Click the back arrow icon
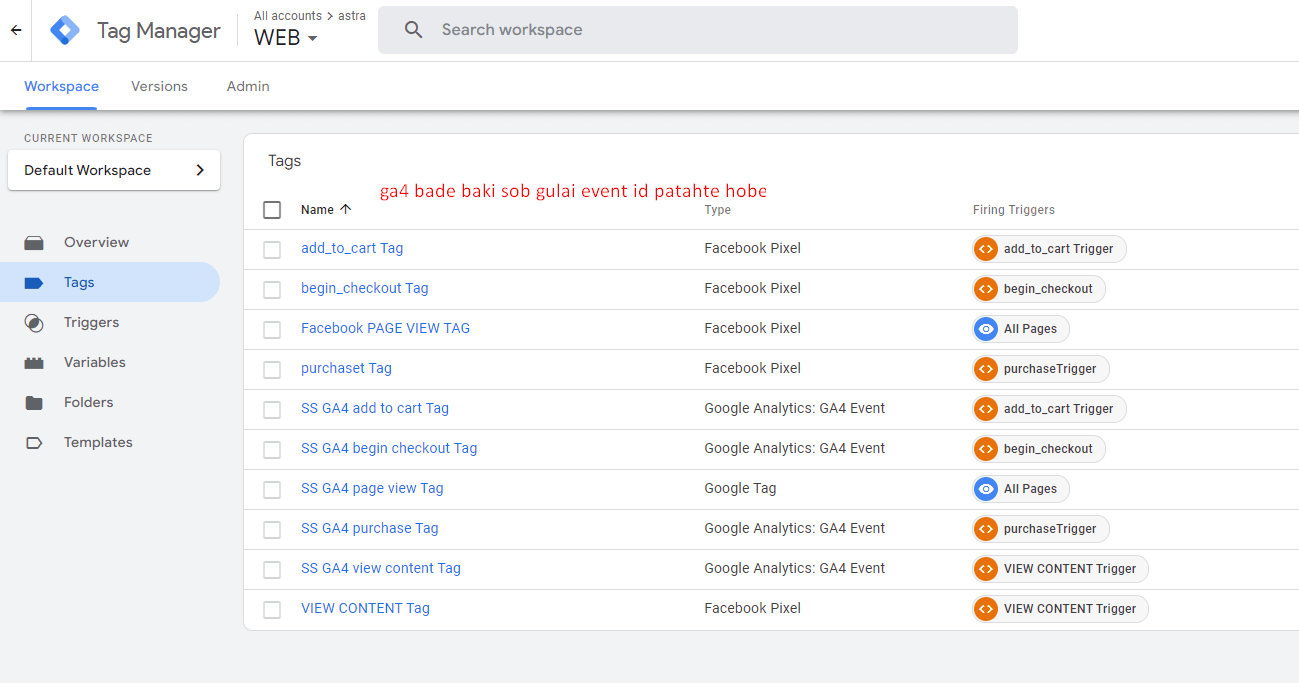 [x=16, y=30]
